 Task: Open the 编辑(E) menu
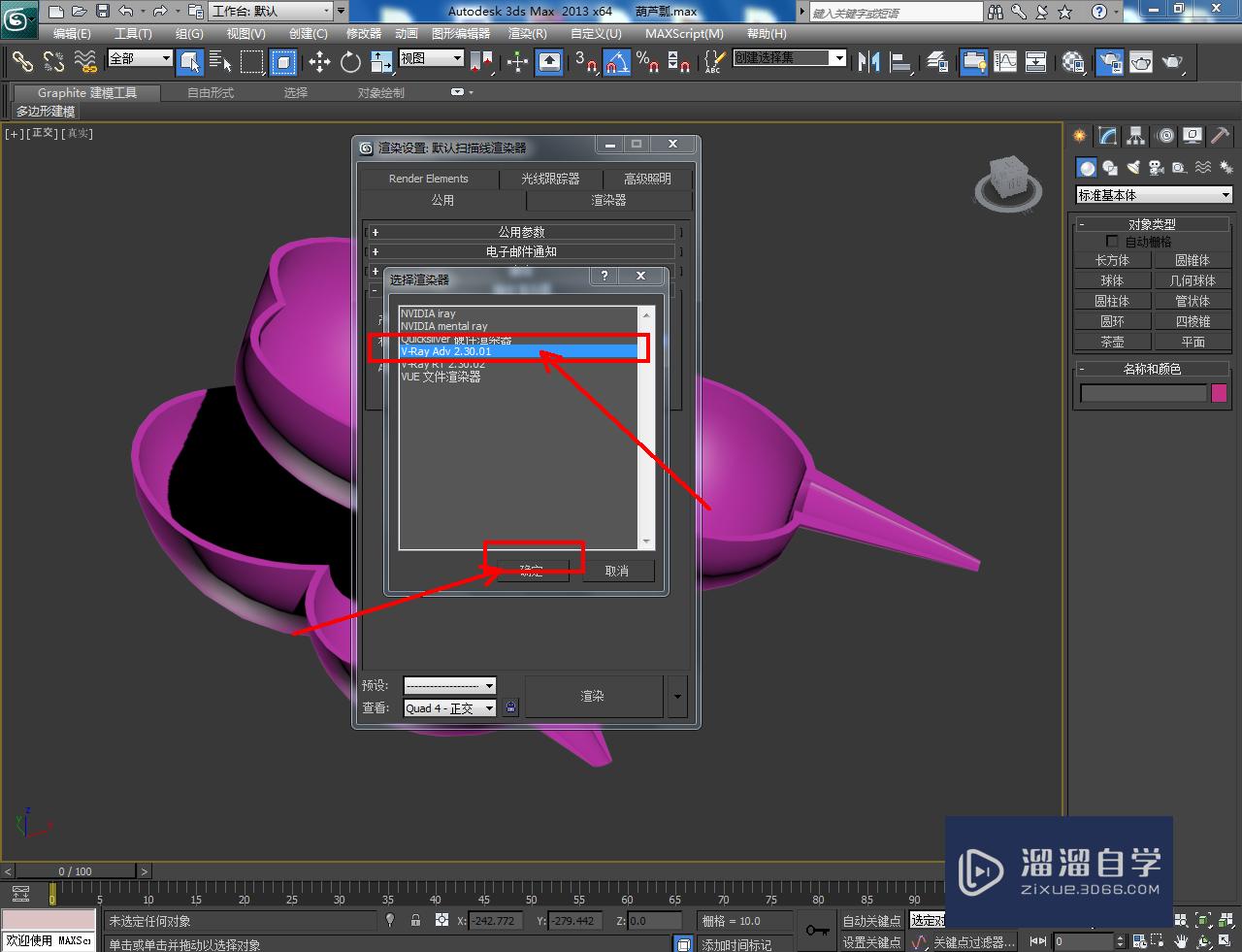click(72, 33)
